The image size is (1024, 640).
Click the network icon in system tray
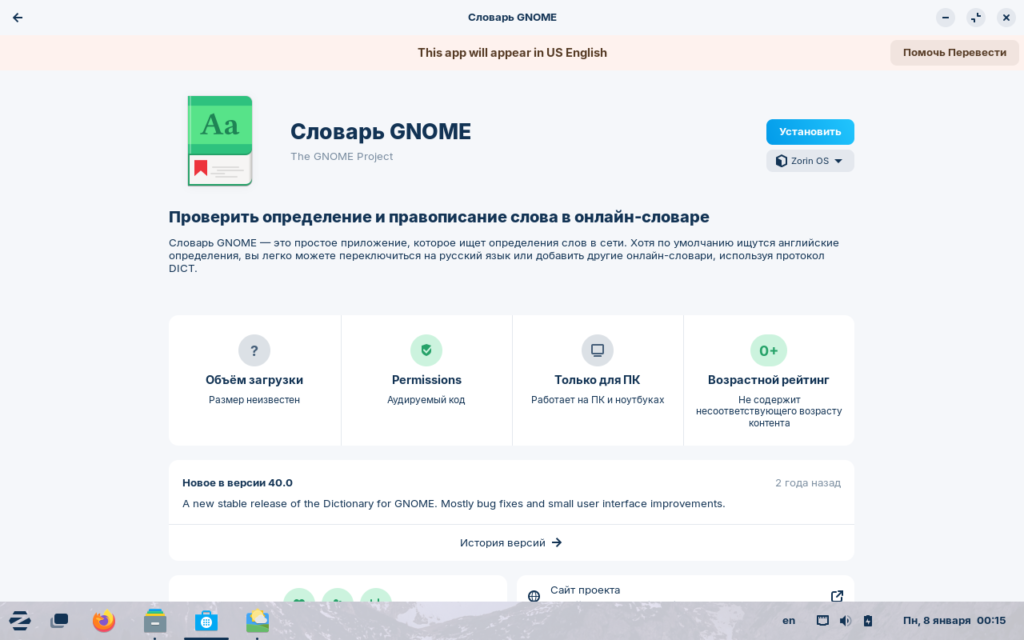pyautogui.click(x=823, y=620)
